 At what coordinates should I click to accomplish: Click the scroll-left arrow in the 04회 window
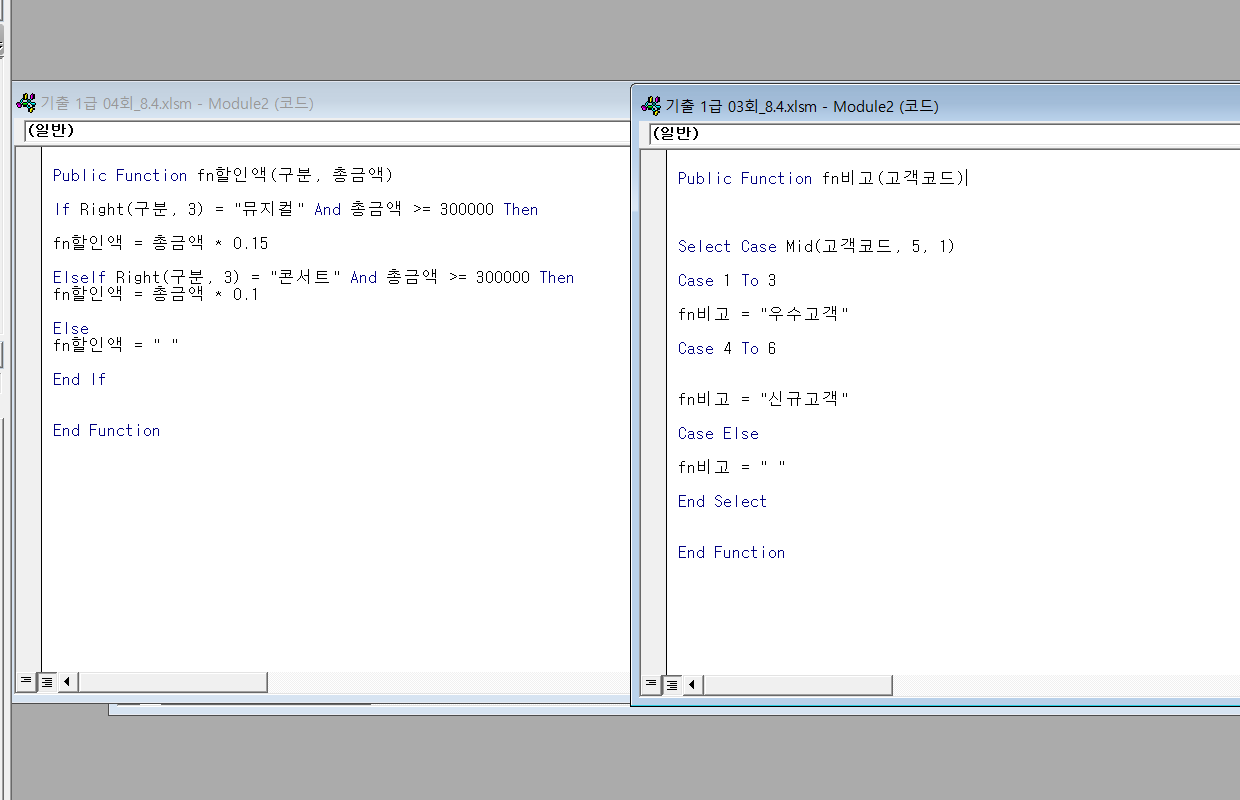(x=67, y=682)
